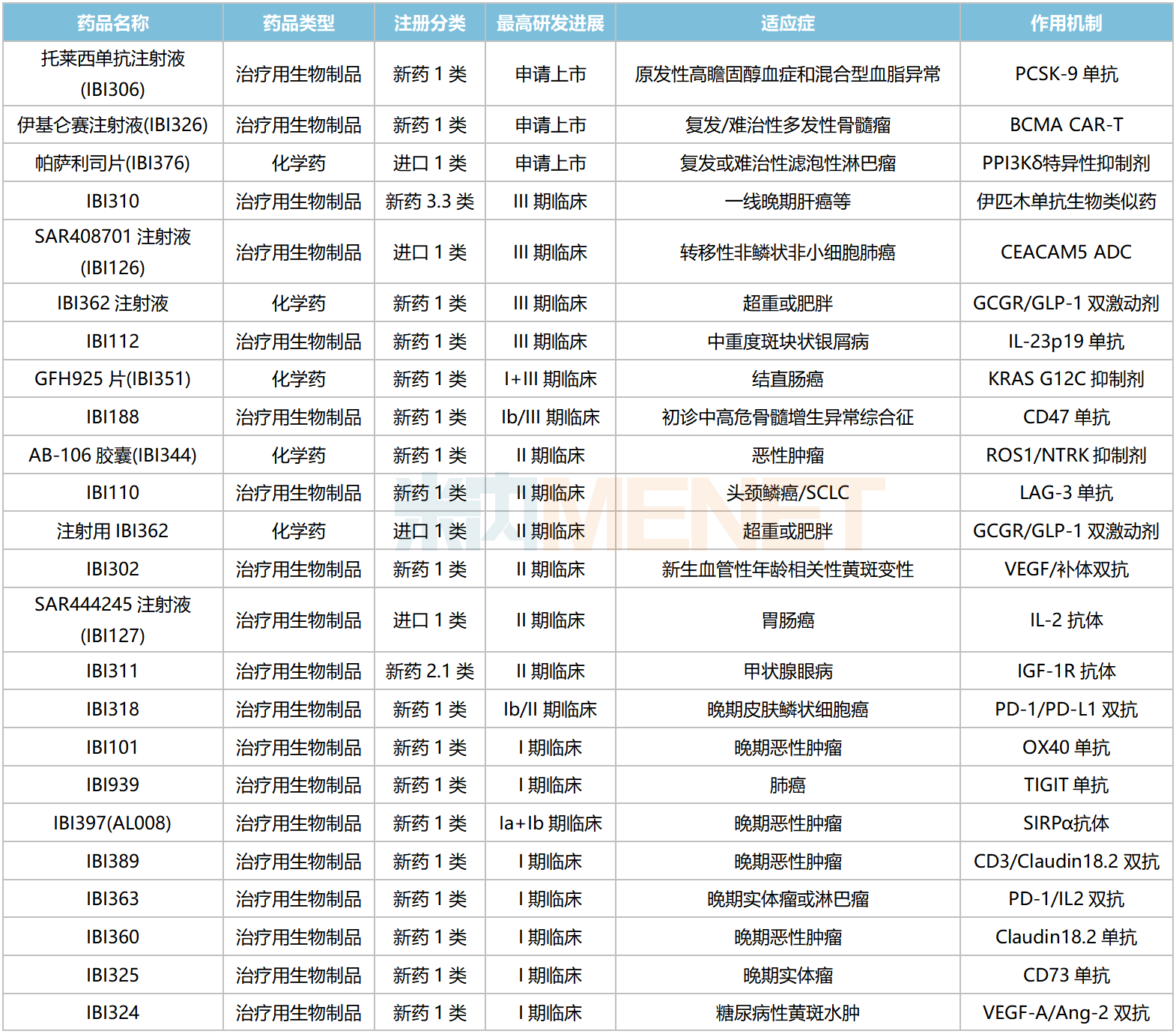This screenshot has height=1034, width=1176.
Task: Select the IBI363 drug name cell
Action: 113,898
